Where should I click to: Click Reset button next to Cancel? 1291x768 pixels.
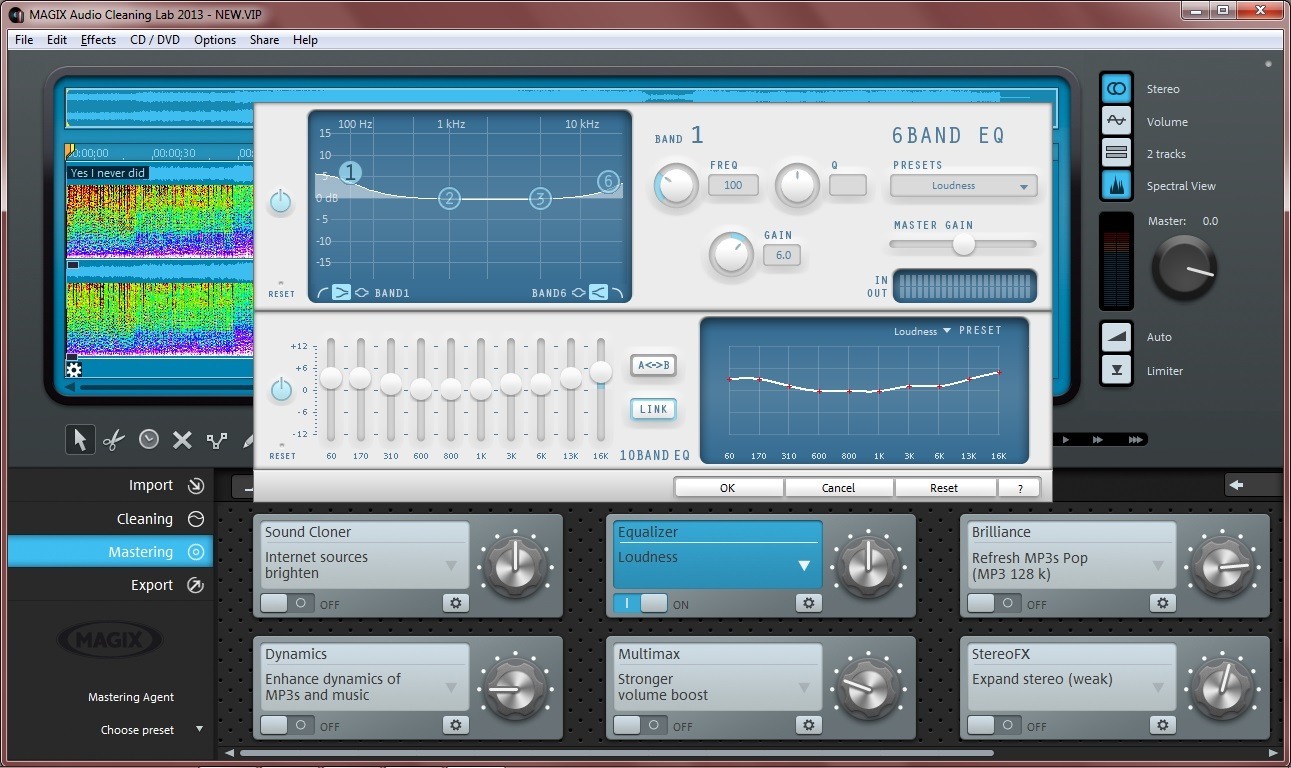[x=944, y=488]
